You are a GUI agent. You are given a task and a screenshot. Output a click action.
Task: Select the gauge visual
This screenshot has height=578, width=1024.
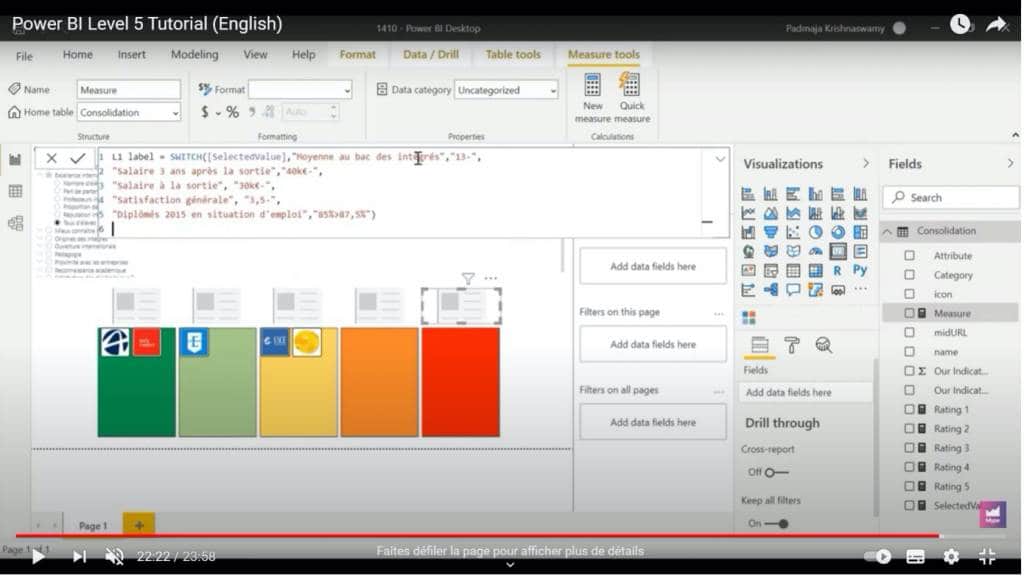[816, 251]
